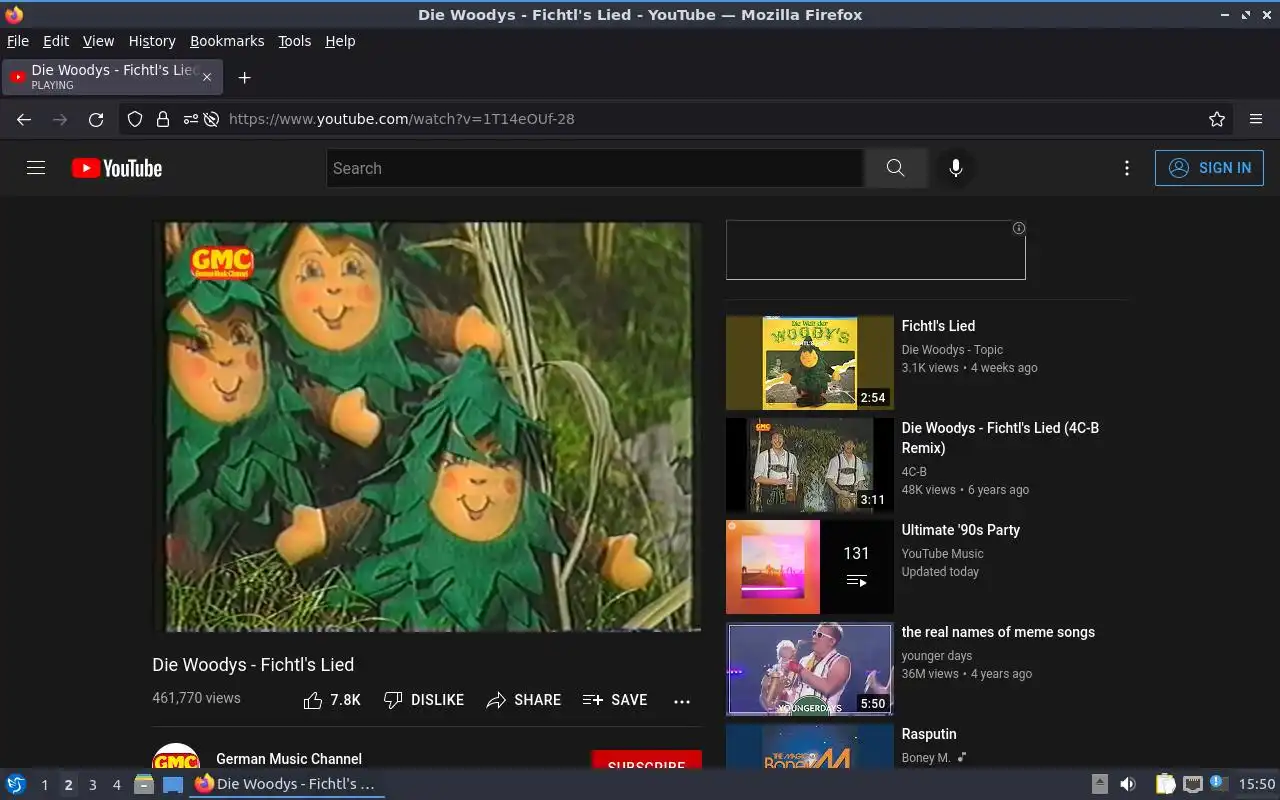This screenshot has height=800, width=1280.
Task: Click 'Die Woodys - Fichtl's Lied (4C-B Remix)' title
Action: [1000, 438]
